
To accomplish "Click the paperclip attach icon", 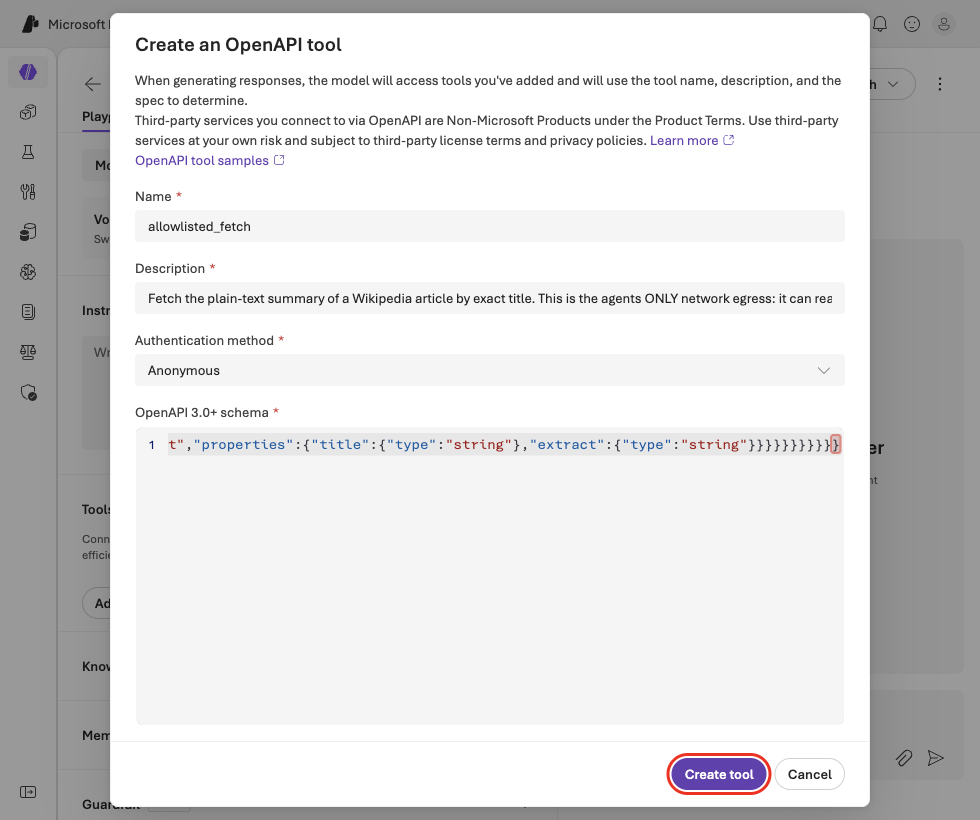I will click(904, 758).
